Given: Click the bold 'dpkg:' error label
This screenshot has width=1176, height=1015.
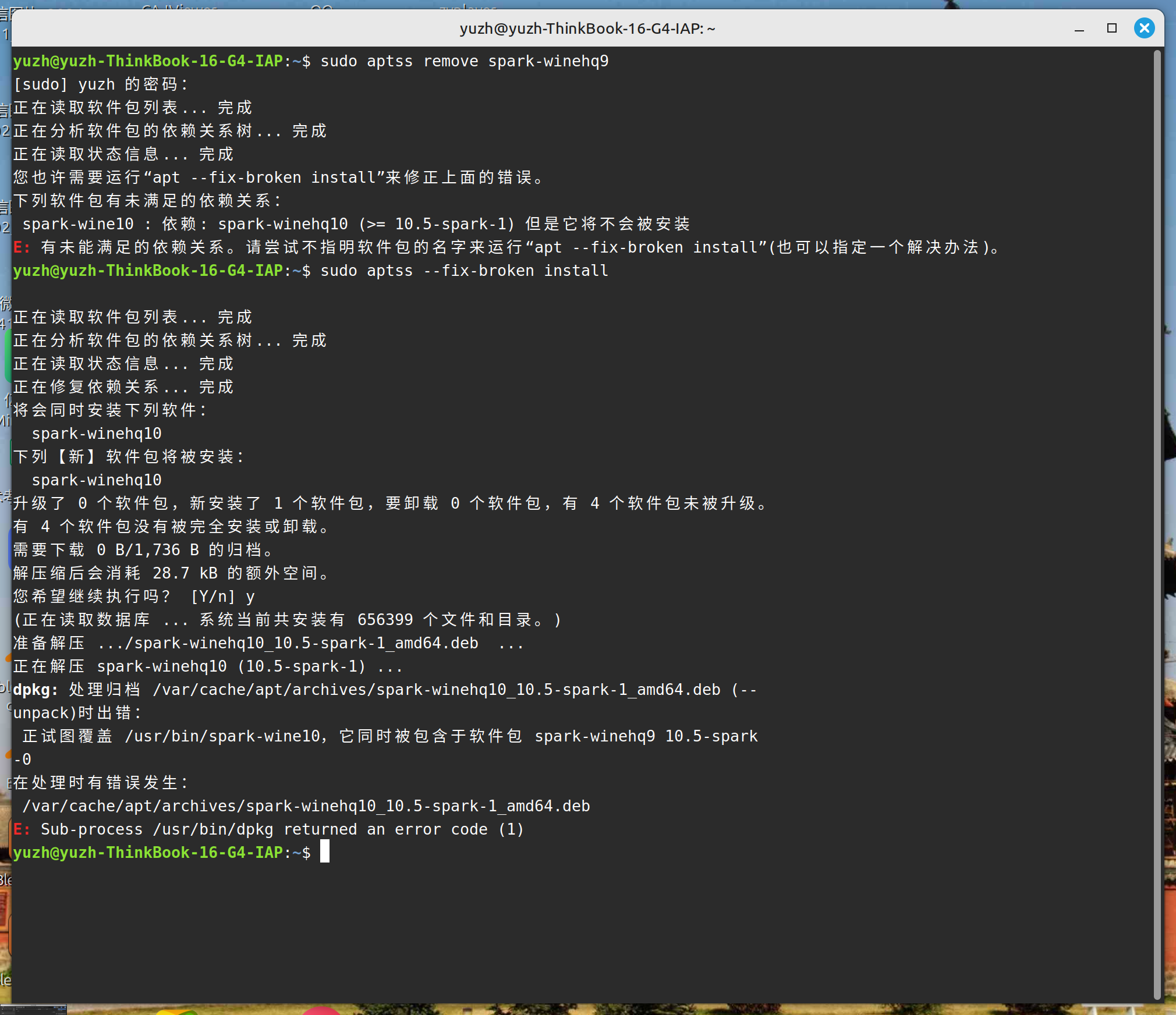Looking at the screenshot, I should 36,690.
